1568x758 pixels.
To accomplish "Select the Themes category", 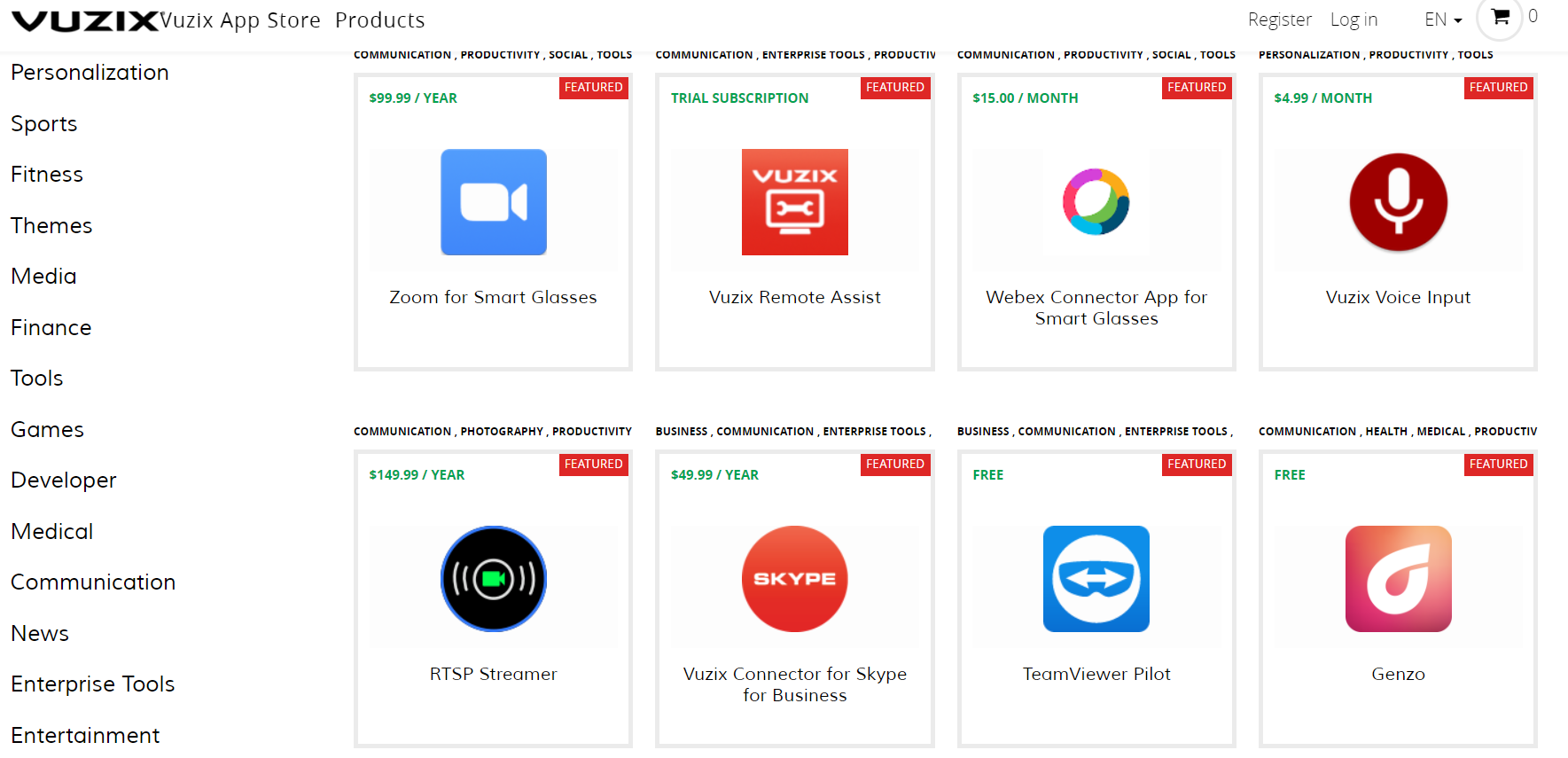I will [51, 226].
